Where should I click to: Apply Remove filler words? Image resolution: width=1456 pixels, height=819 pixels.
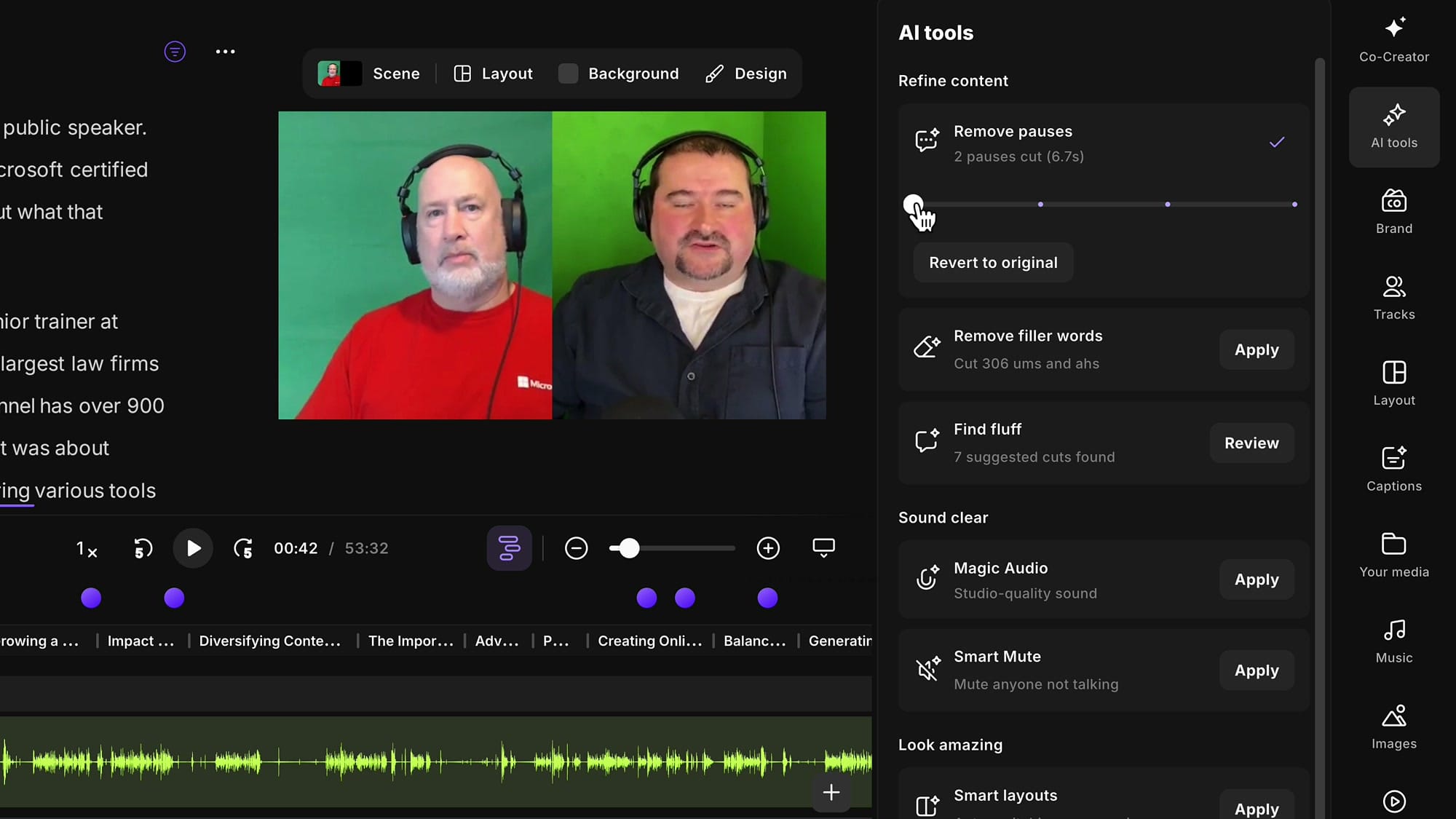(x=1256, y=349)
